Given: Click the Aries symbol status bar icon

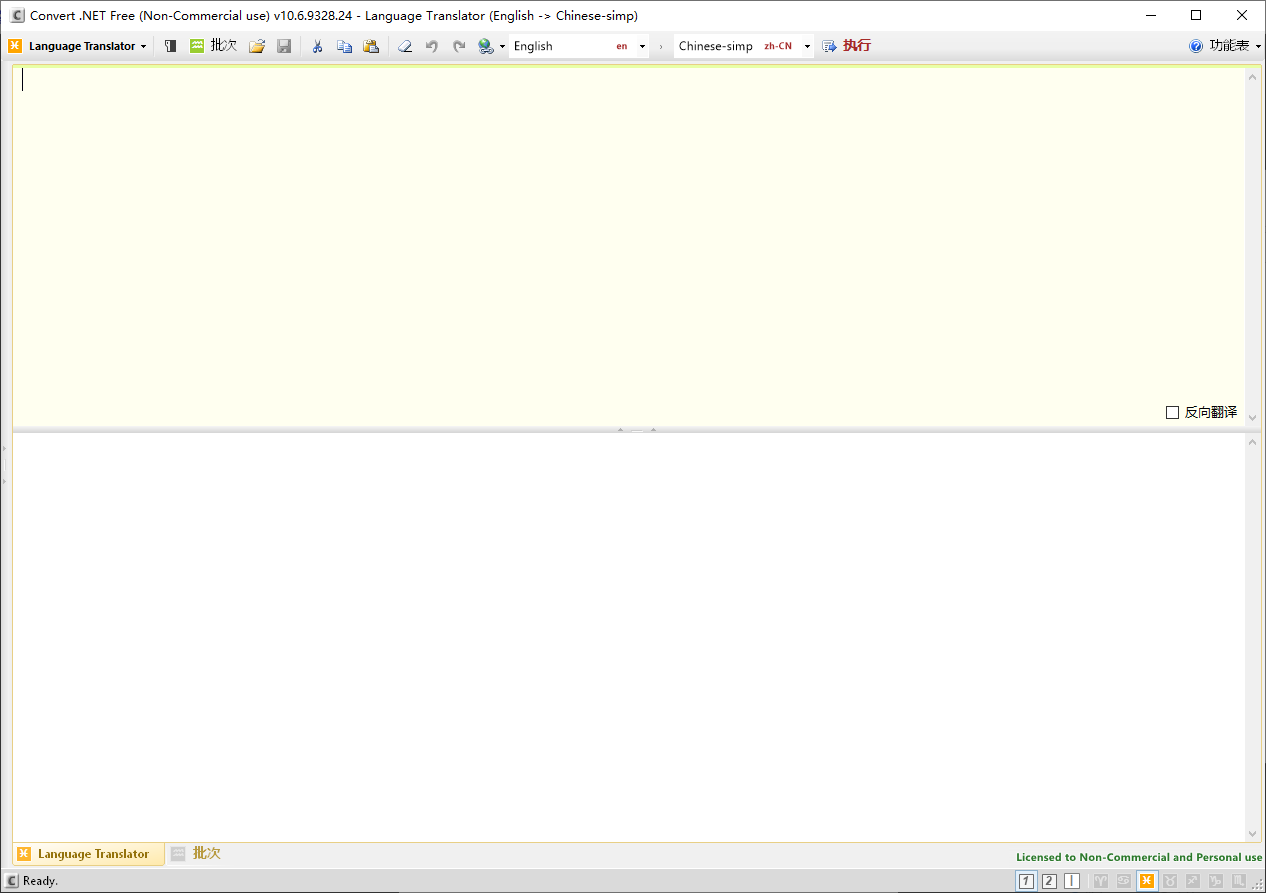Looking at the screenshot, I should pyautogui.click(x=1101, y=881).
